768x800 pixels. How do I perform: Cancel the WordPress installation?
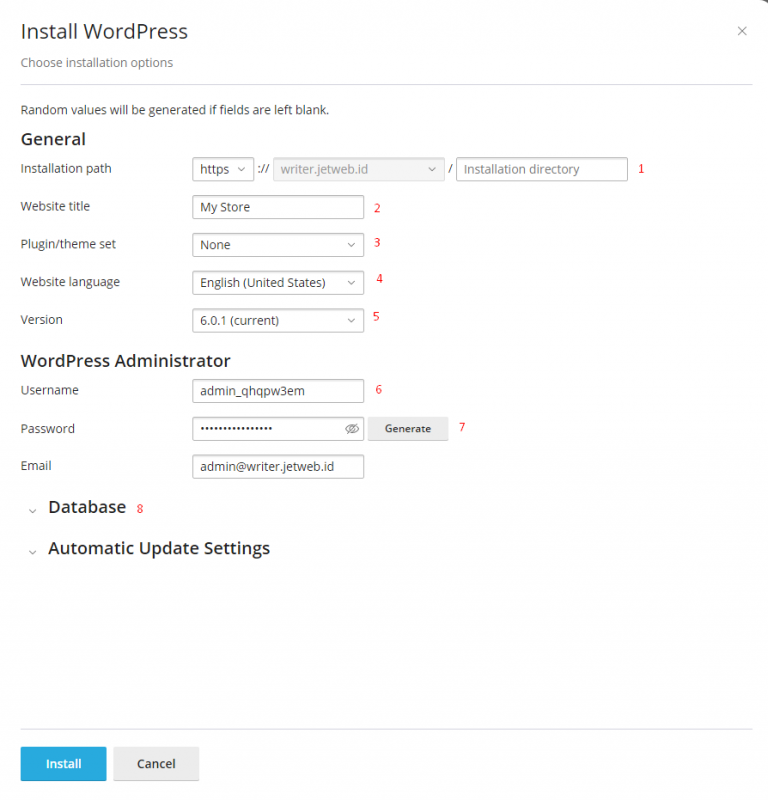pos(156,763)
